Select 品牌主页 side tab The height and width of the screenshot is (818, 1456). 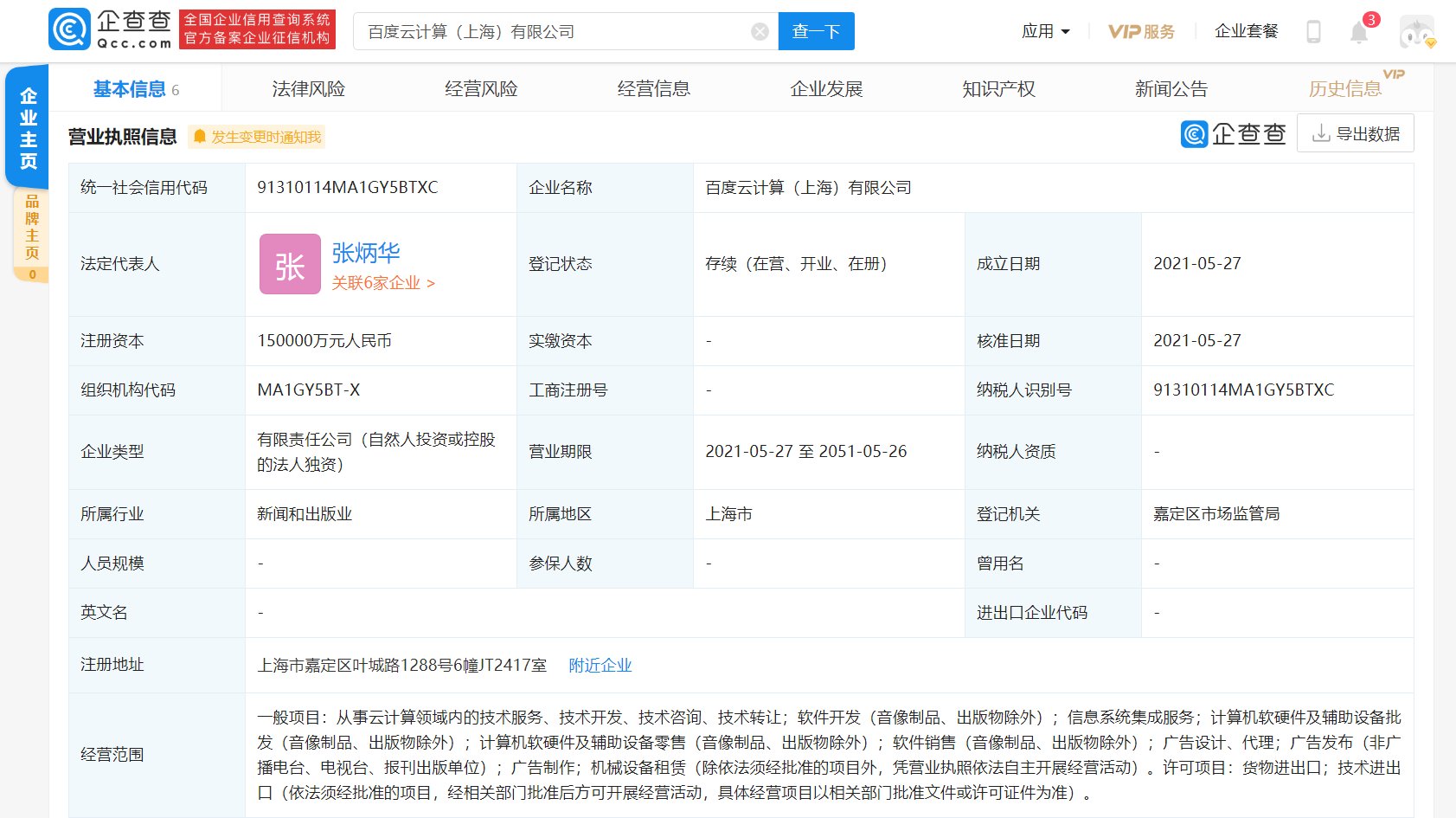click(x=32, y=234)
